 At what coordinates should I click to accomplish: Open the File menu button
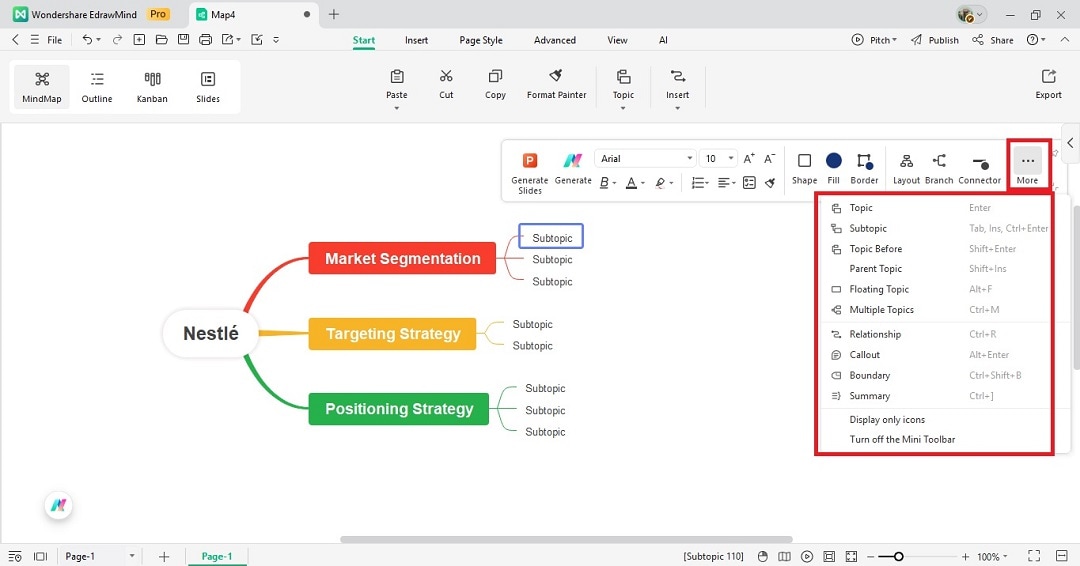coord(46,40)
